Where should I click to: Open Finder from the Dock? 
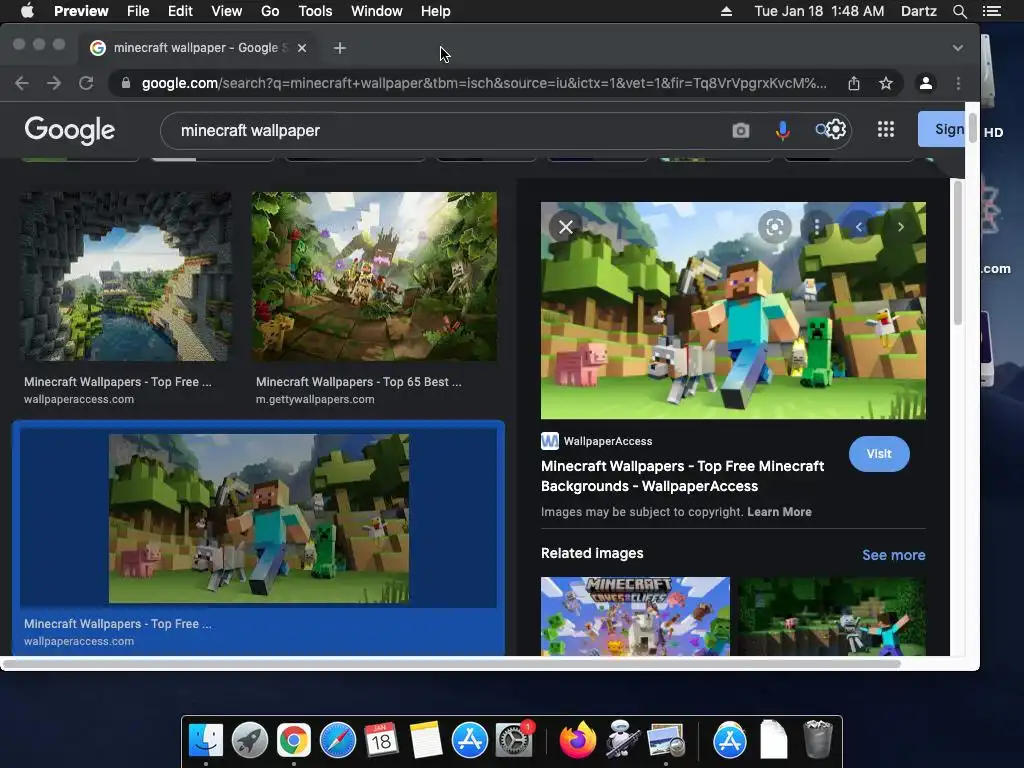click(206, 740)
